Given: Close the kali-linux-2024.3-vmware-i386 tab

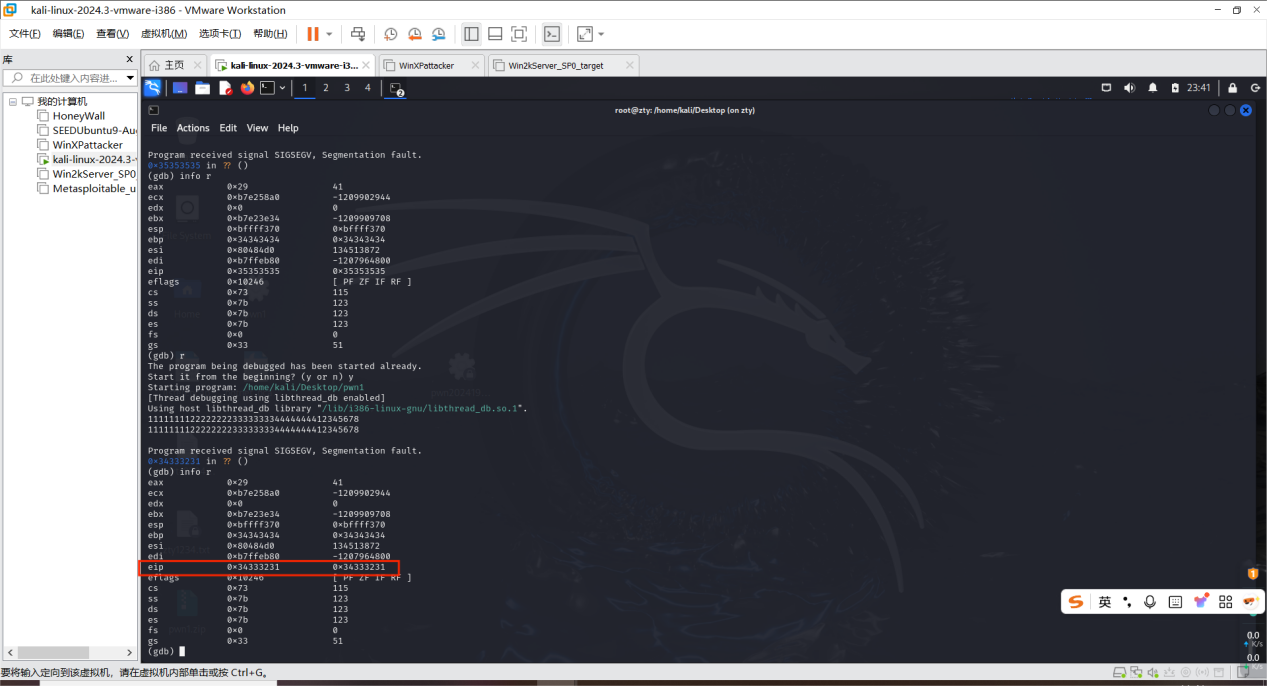Looking at the screenshot, I should tap(368, 65).
